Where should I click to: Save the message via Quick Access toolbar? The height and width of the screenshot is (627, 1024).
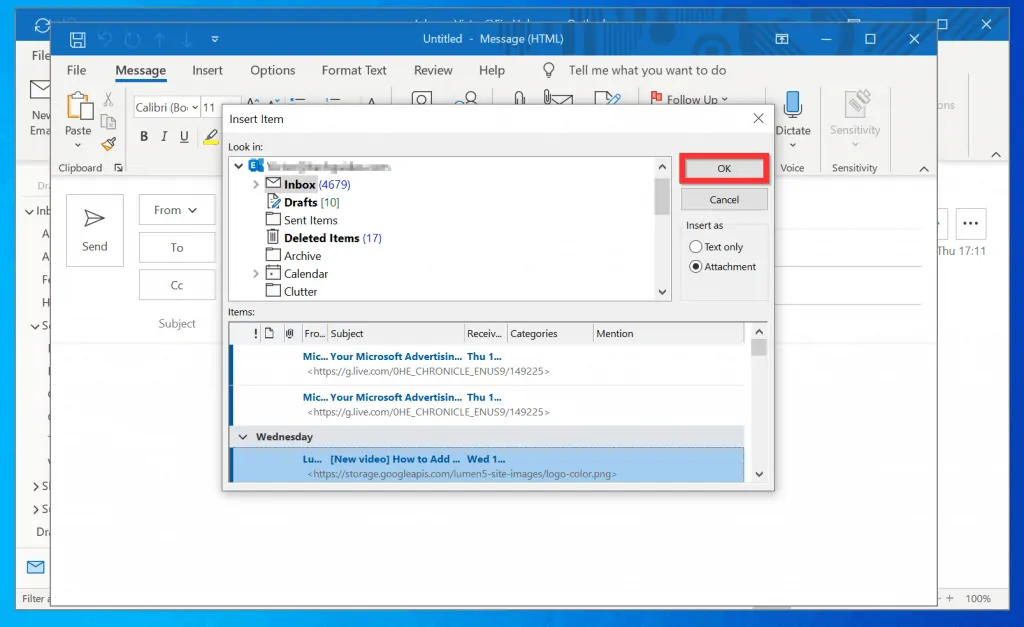point(77,38)
